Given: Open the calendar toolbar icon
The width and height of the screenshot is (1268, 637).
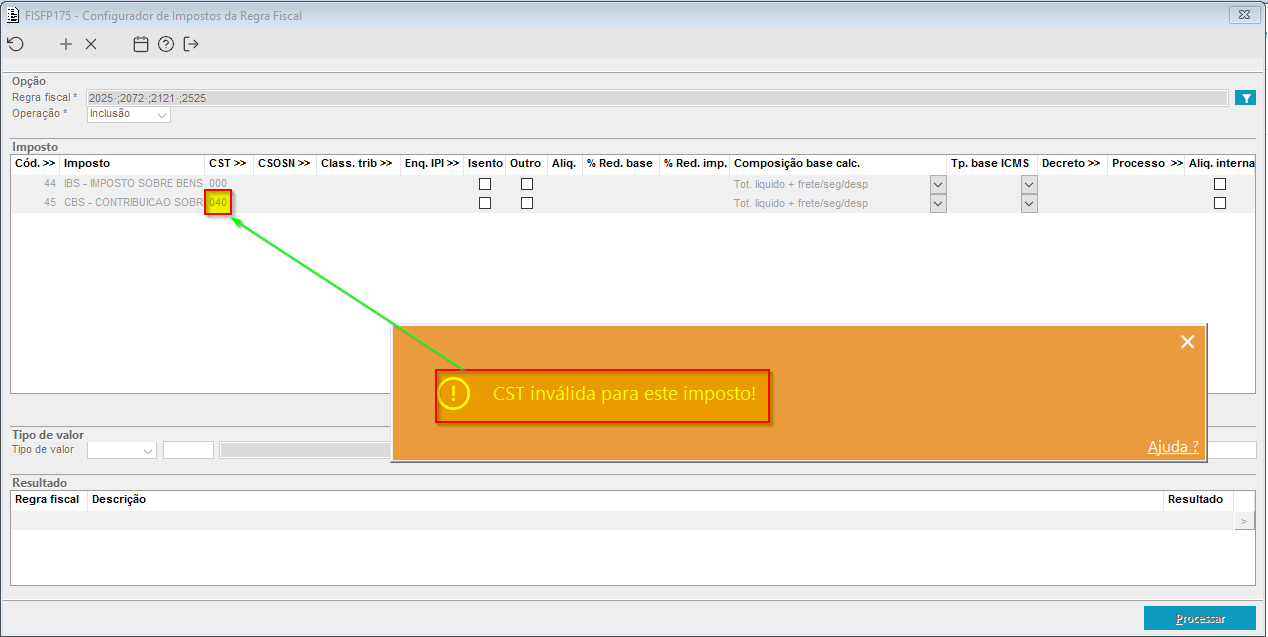Looking at the screenshot, I should tap(141, 44).
